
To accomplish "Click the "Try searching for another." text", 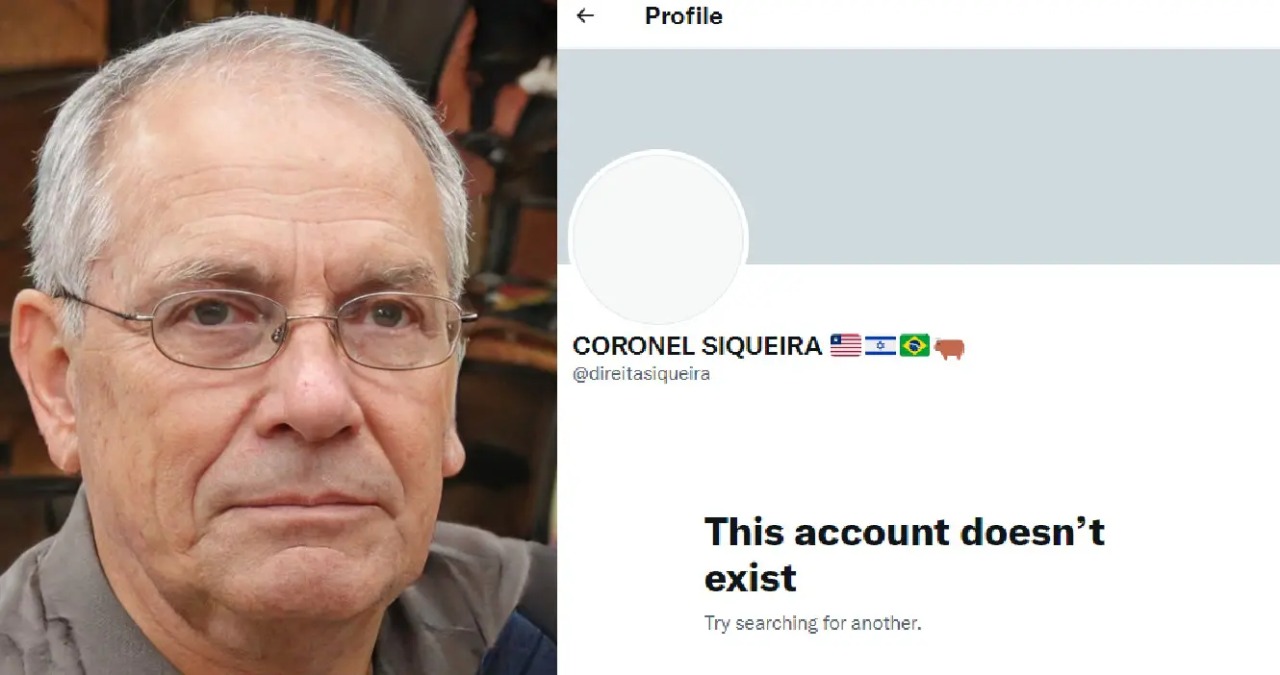I will coord(812,623).
